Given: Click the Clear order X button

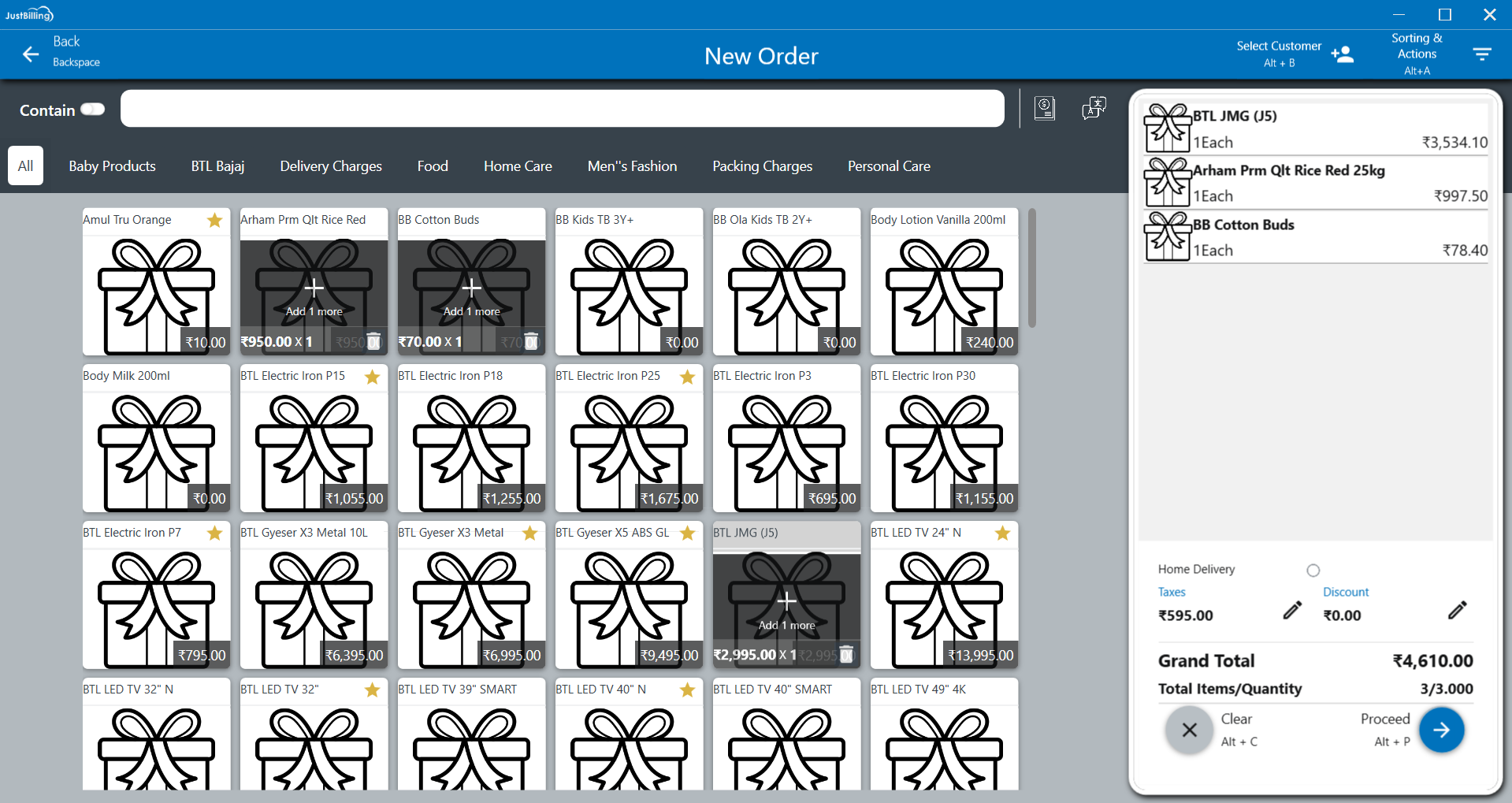Looking at the screenshot, I should (x=1189, y=731).
